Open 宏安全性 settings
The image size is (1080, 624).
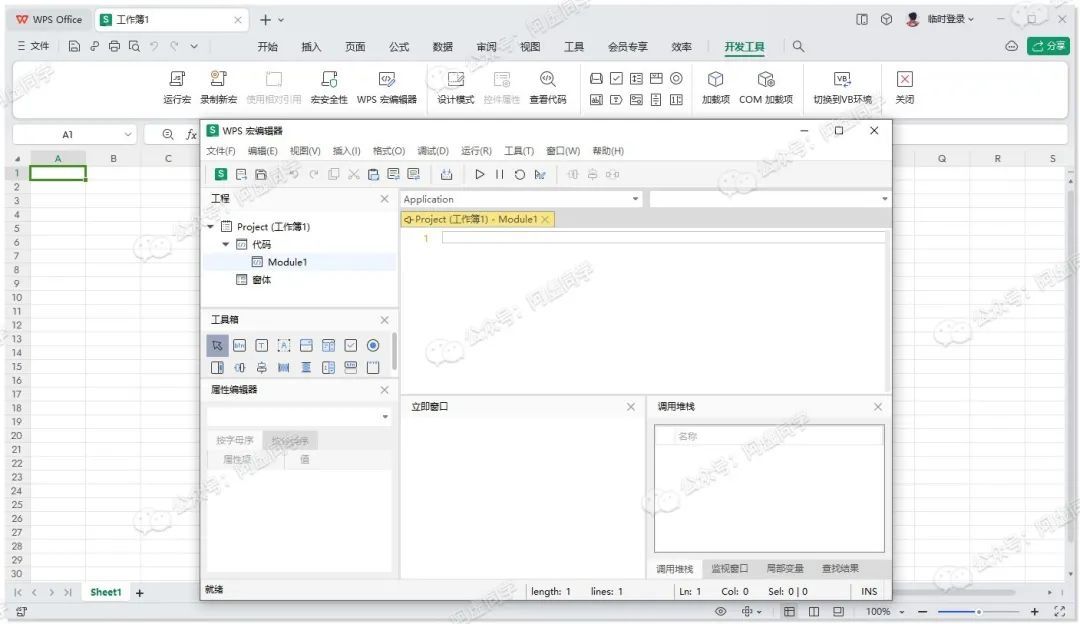[329, 80]
